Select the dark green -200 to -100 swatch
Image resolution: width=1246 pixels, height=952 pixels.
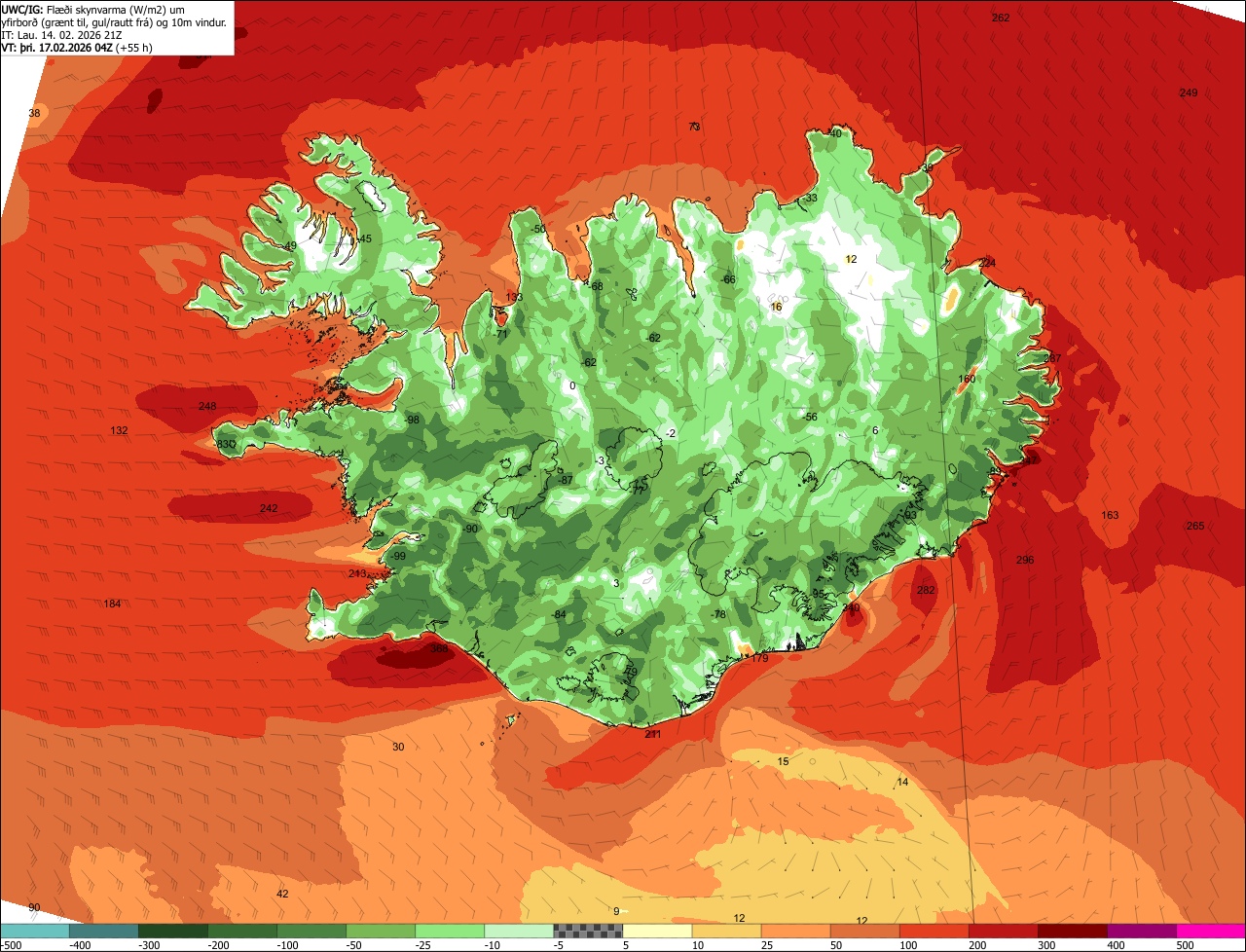242,931
